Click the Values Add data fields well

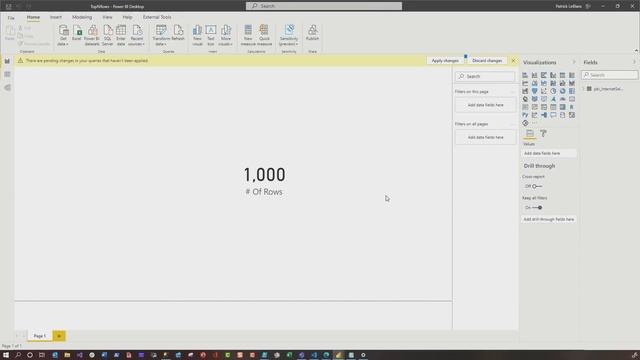tap(549, 153)
